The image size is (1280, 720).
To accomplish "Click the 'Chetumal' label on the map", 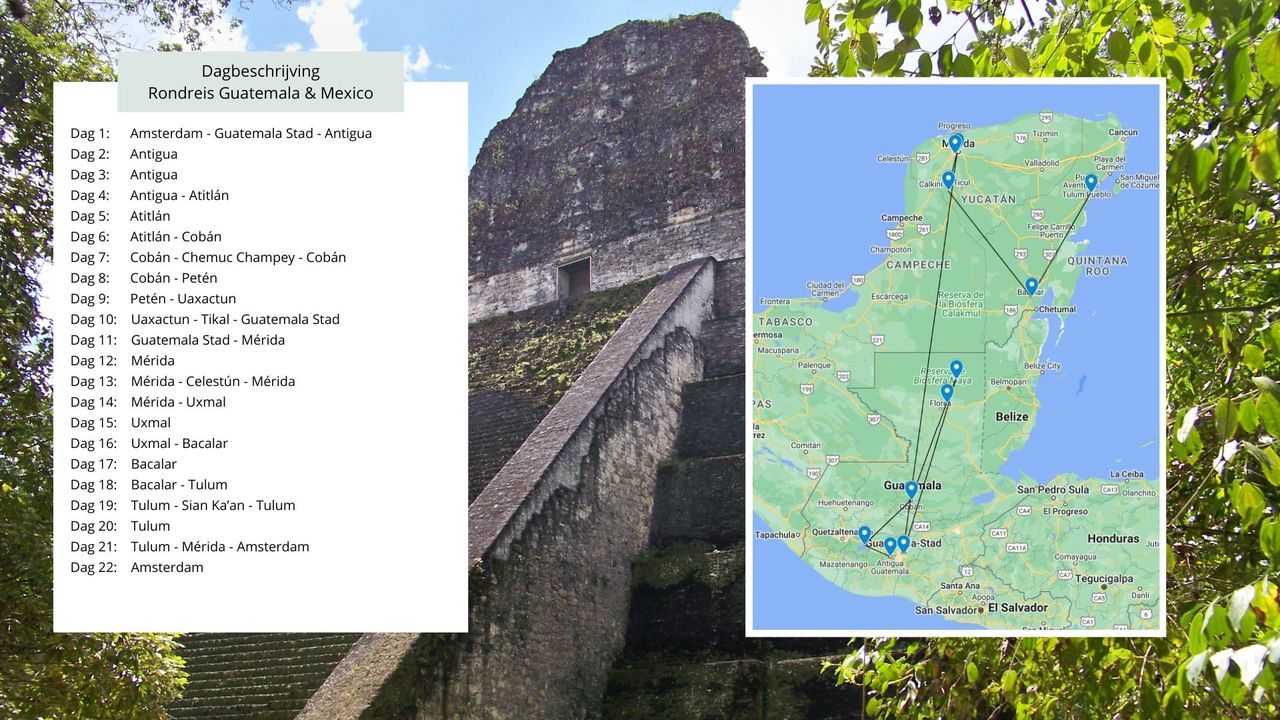I will click(x=1057, y=310).
